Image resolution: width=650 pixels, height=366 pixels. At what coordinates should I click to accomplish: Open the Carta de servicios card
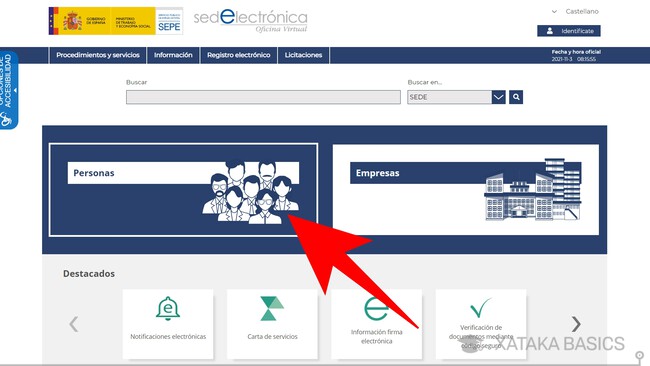pyautogui.click(x=272, y=324)
